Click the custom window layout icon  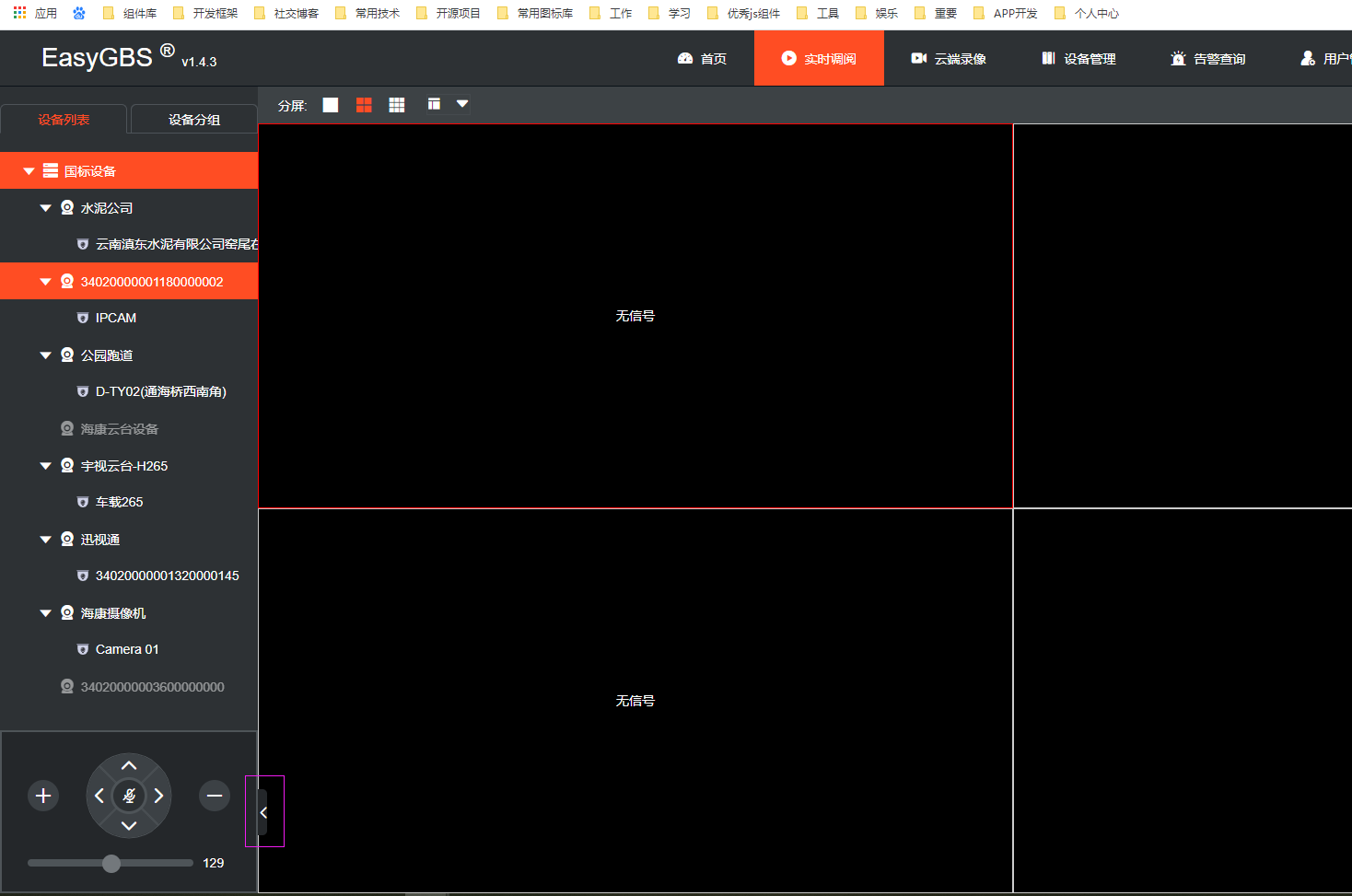[434, 104]
